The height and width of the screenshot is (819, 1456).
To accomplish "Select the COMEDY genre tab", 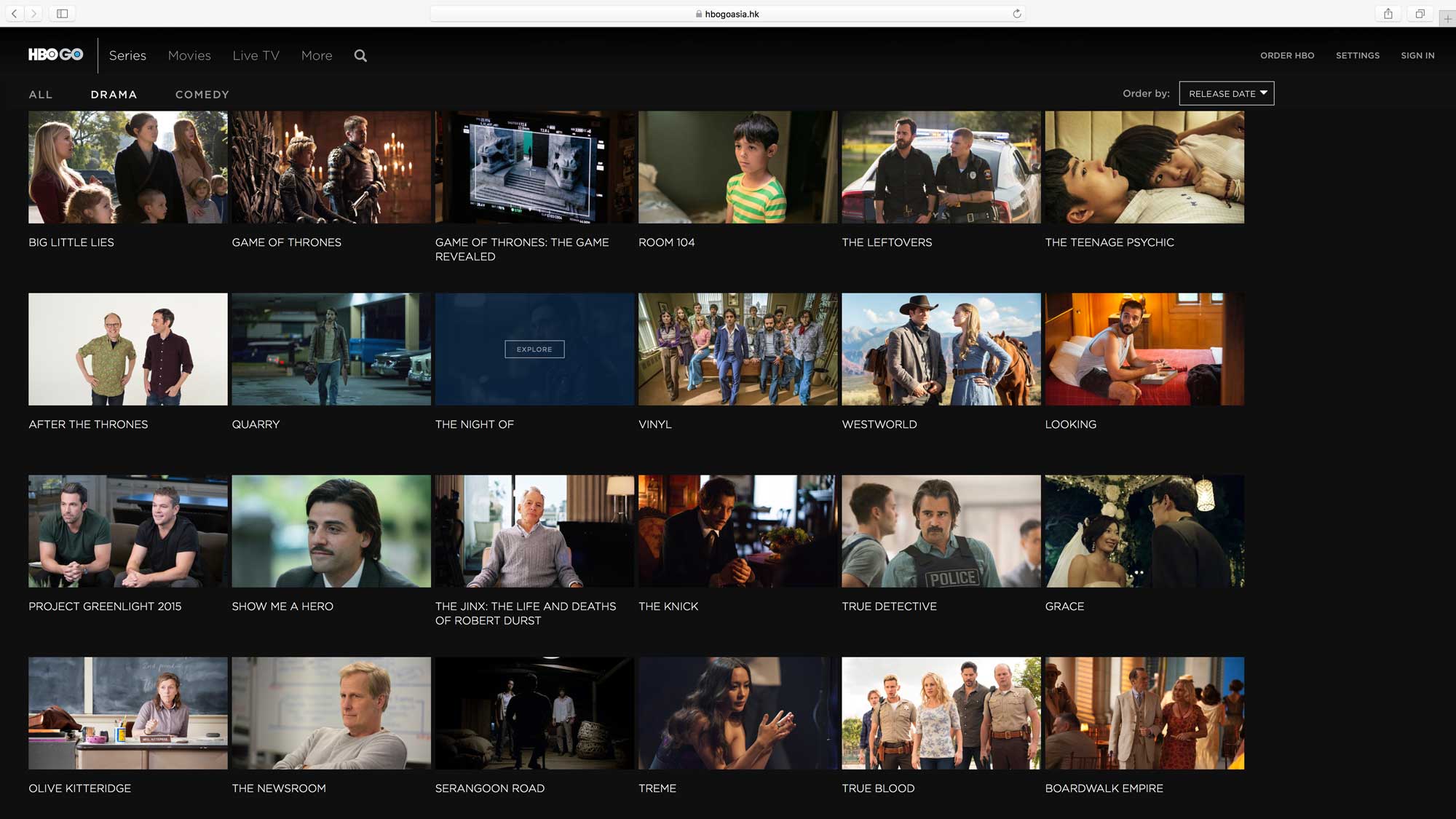I will point(202,95).
